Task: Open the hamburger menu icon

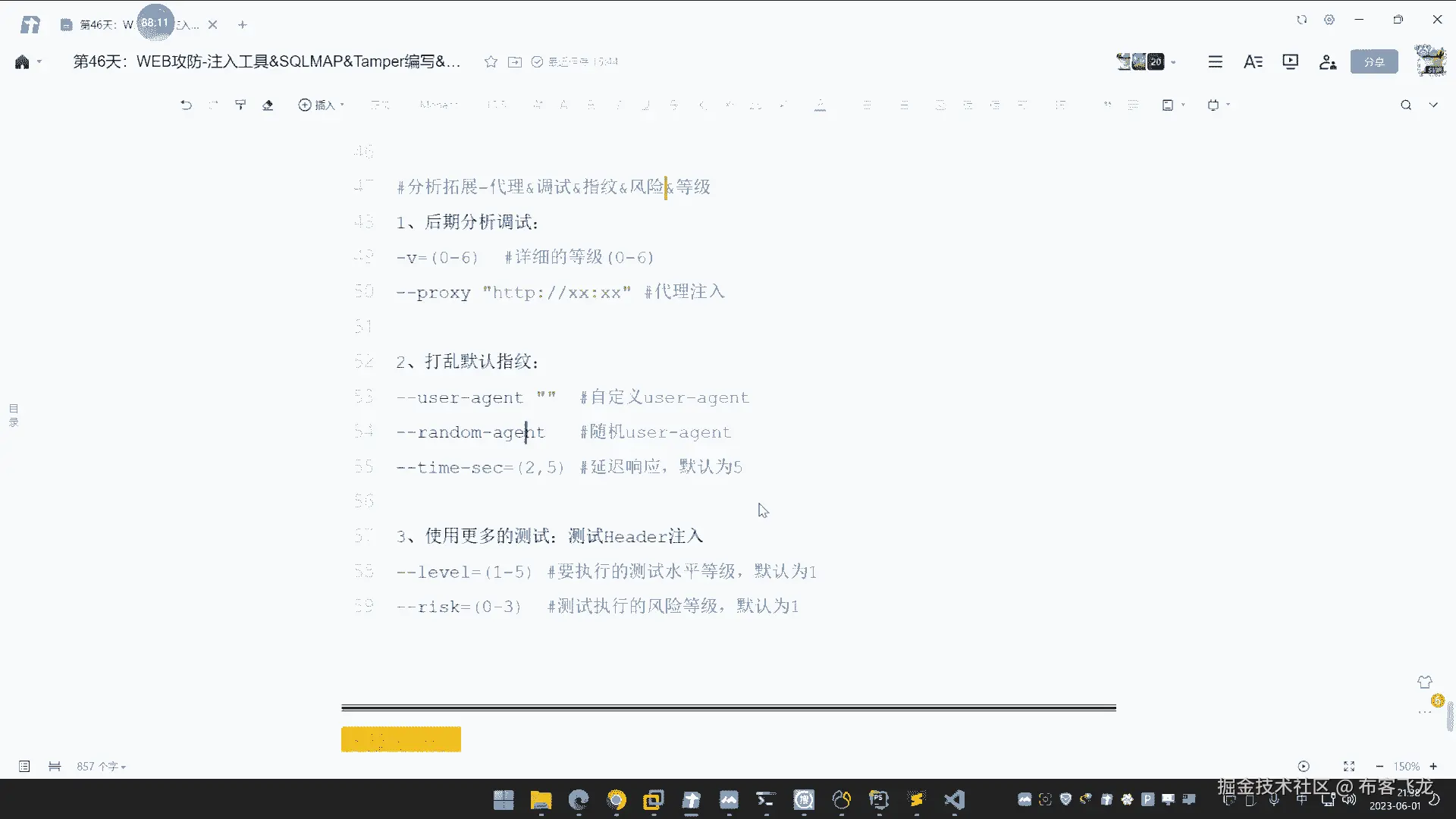Action: tap(1215, 61)
